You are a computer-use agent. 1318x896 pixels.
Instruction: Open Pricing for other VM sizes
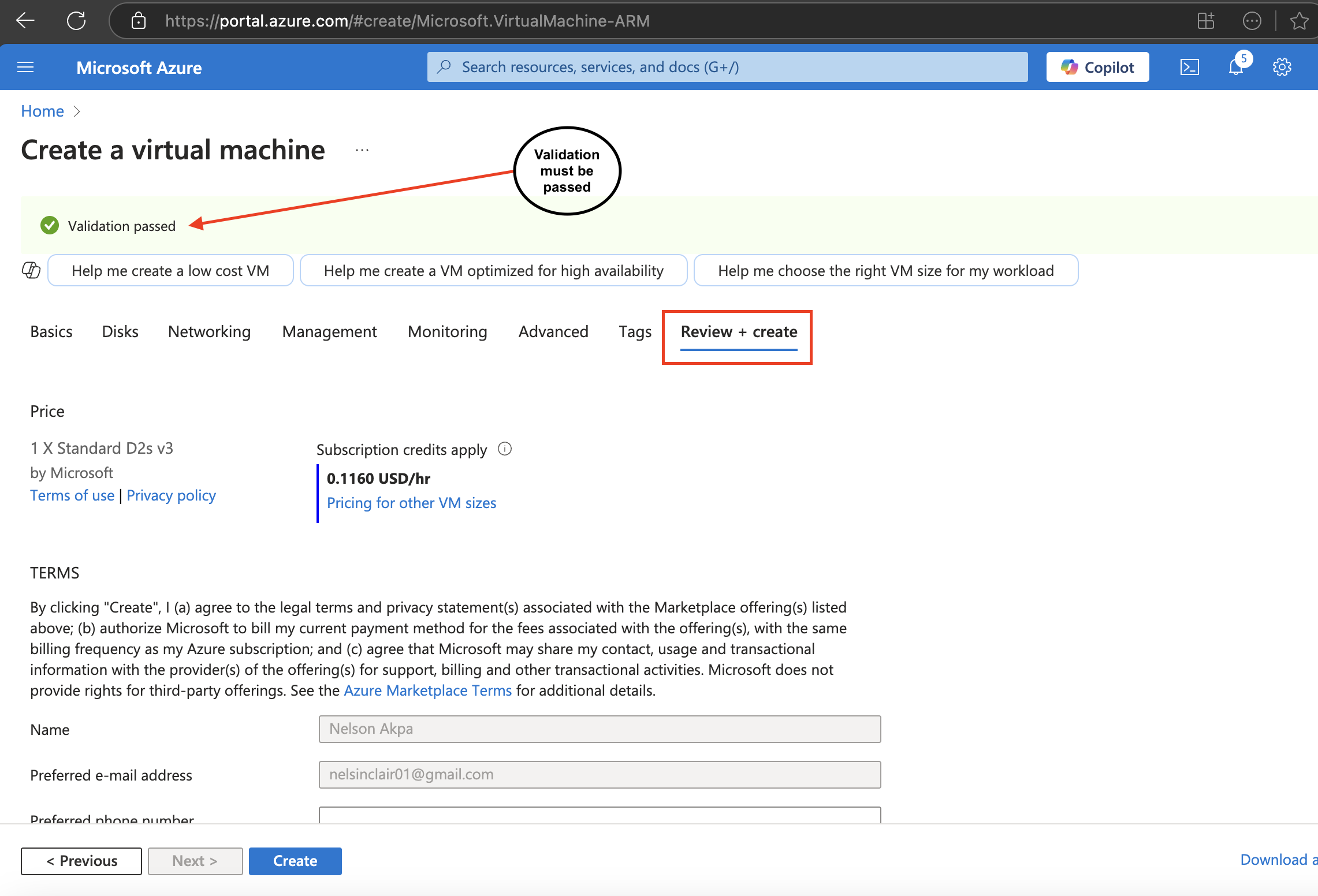tap(411, 503)
